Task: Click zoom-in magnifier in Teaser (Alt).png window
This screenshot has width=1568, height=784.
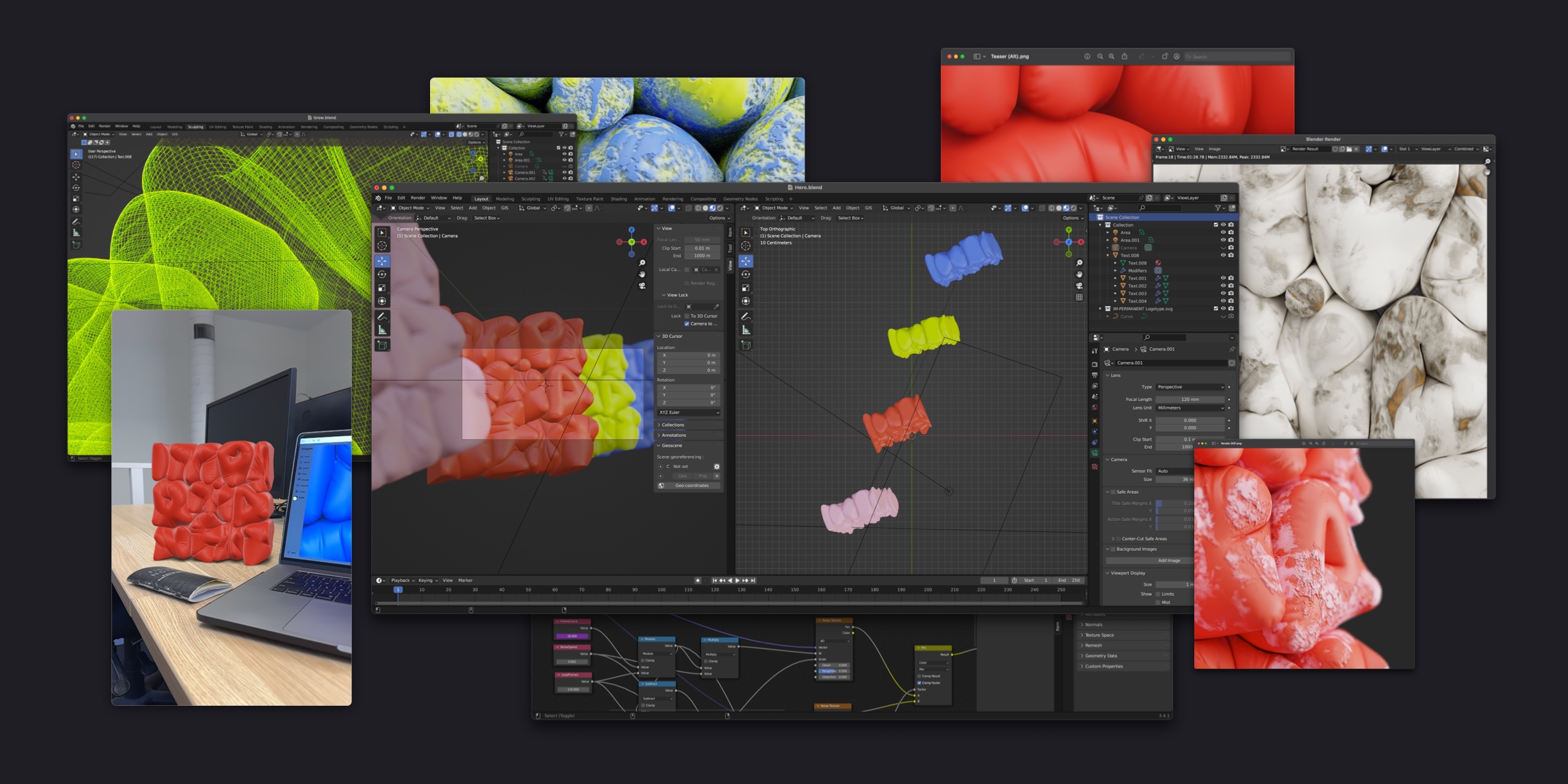Action: (1111, 56)
